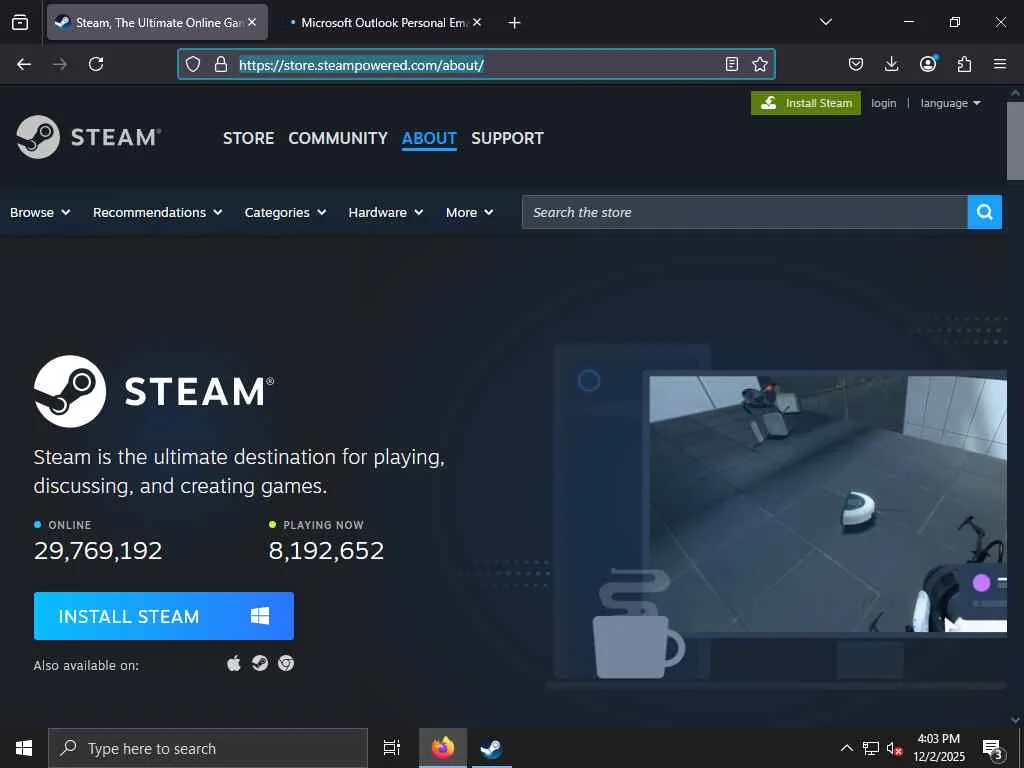Expand the Categories dropdown menu
1024x768 pixels.
coord(285,212)
